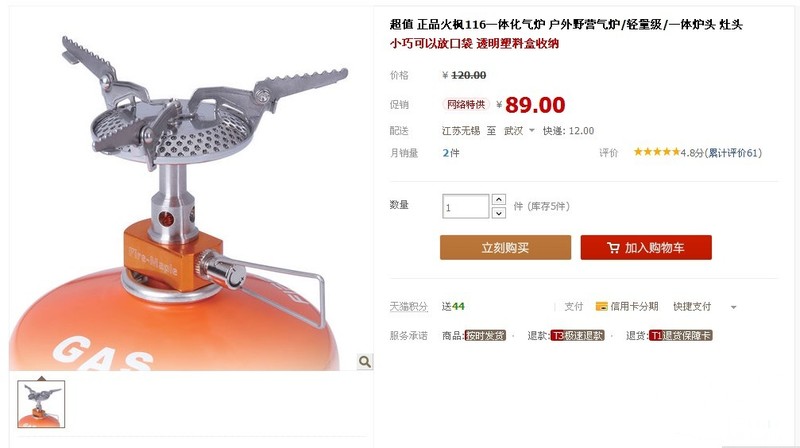Viewport: 800px width, 448px height.
Task: Expand the payment options arrow after 快捷支付
Action: pyautogui.click(x=733, y=307)
